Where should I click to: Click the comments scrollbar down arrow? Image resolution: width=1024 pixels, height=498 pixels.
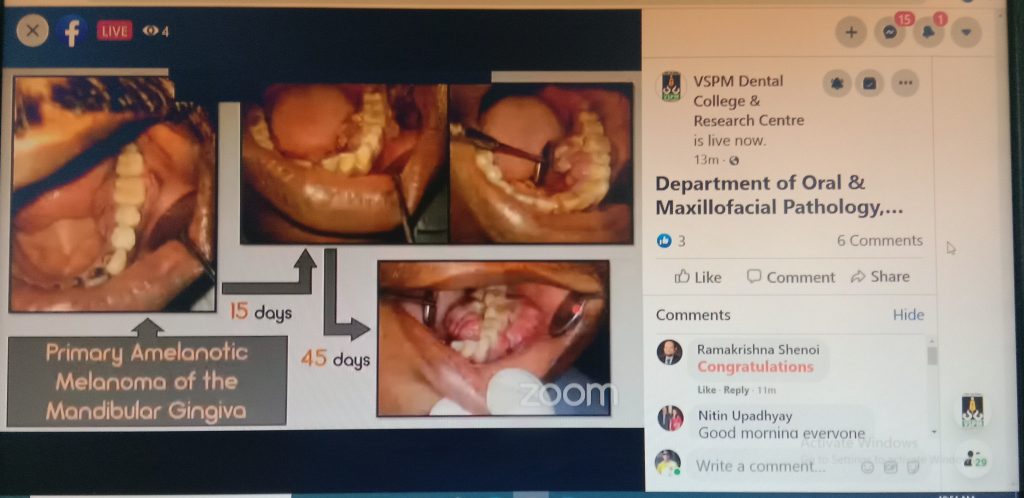click(932, 432)
